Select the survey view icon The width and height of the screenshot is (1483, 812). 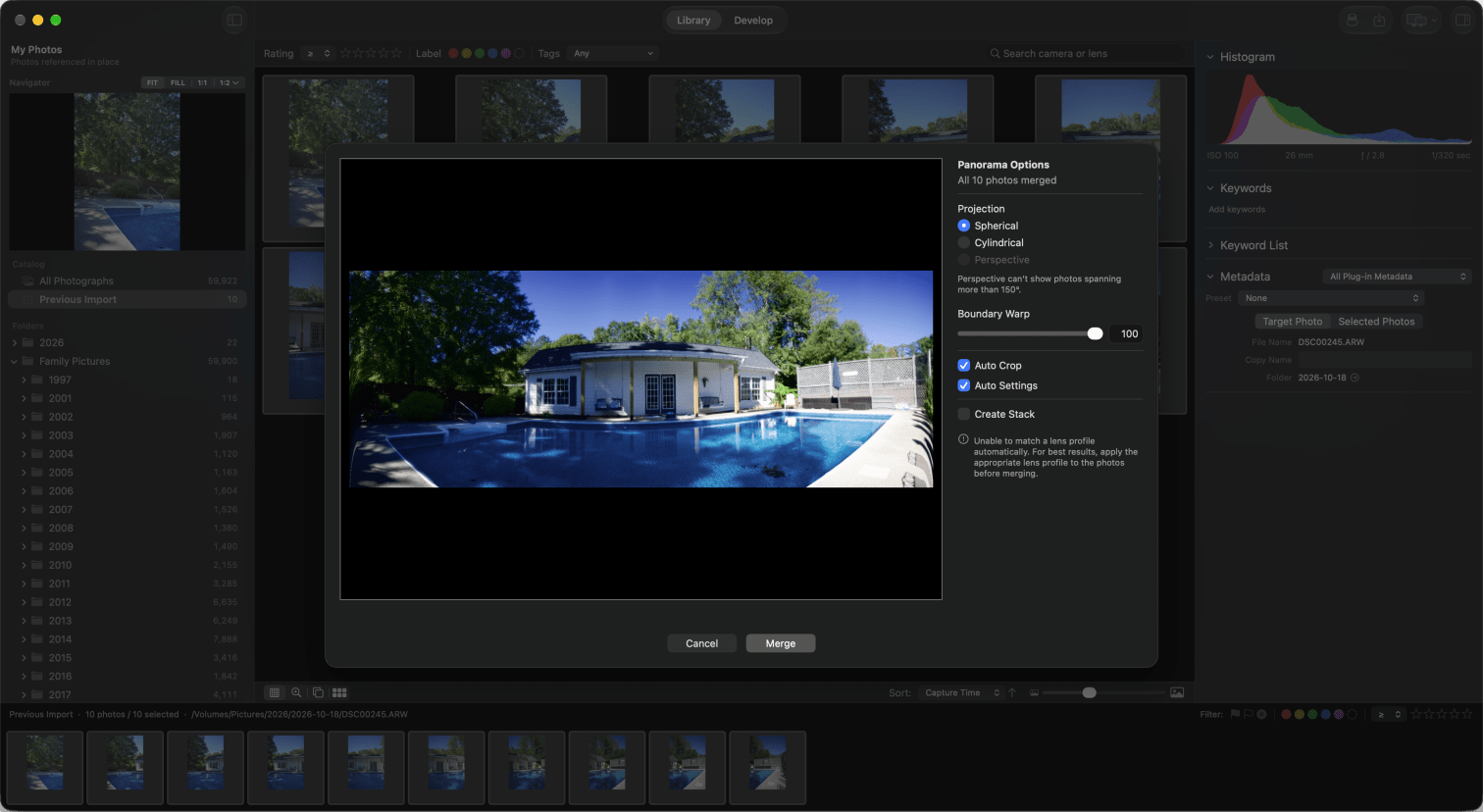pyautogui.click(x=339, y=692)
